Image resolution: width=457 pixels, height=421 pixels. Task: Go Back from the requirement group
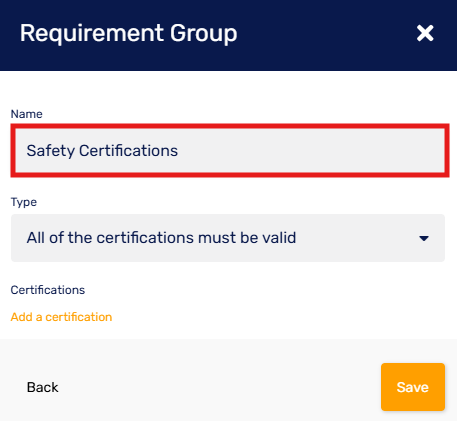[x=43, y=387]
